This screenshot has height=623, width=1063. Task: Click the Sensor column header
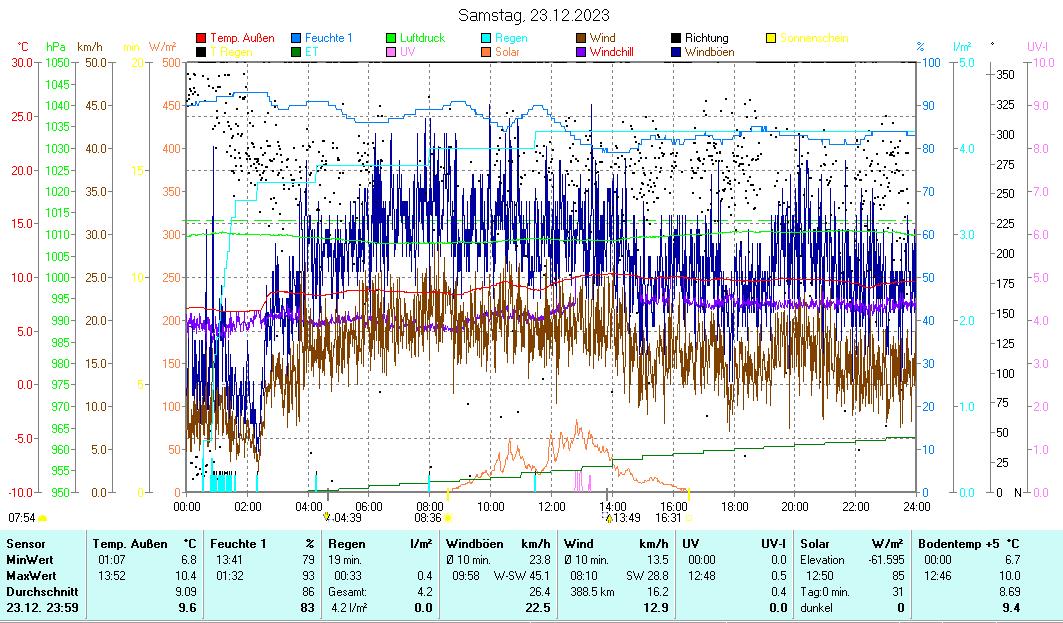pos(25,543)
